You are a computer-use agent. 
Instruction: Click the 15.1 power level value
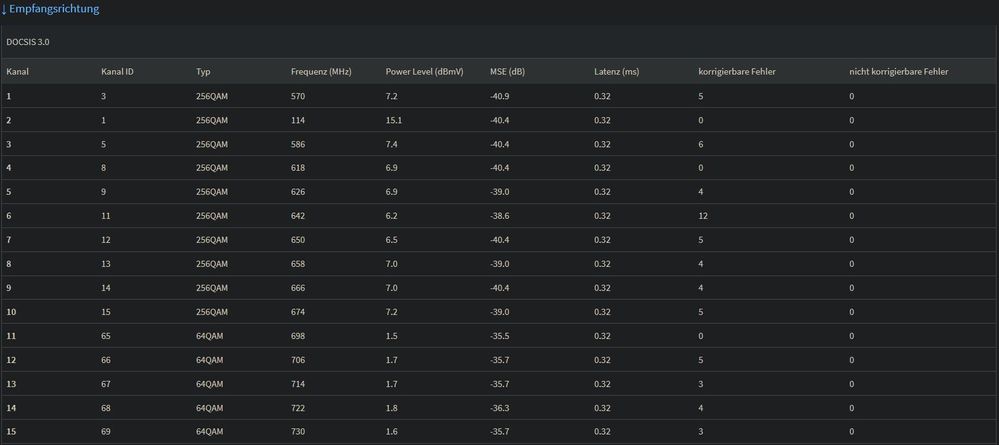[394, 120]
